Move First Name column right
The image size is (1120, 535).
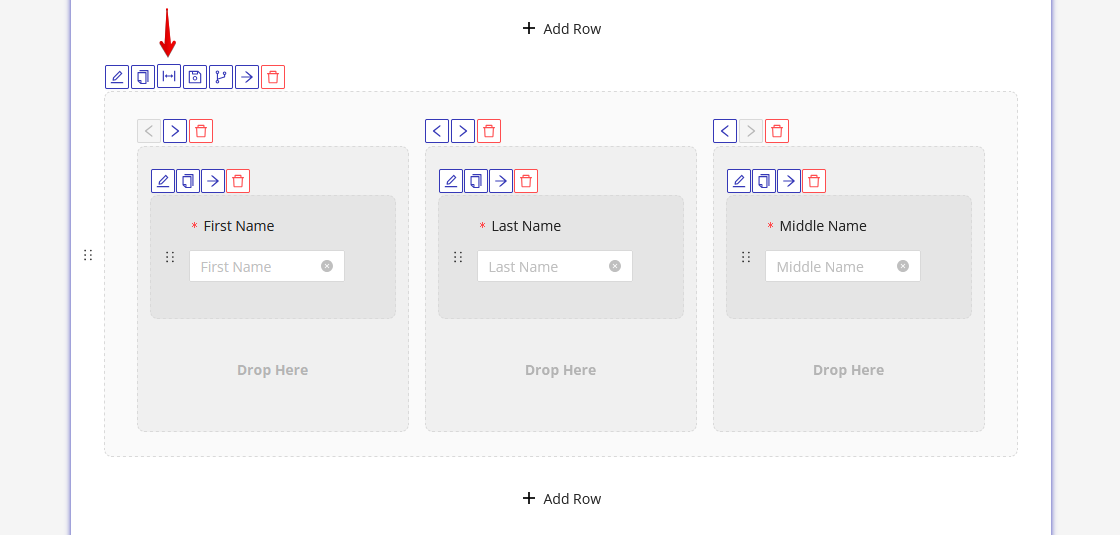click(x=175, y=131)
